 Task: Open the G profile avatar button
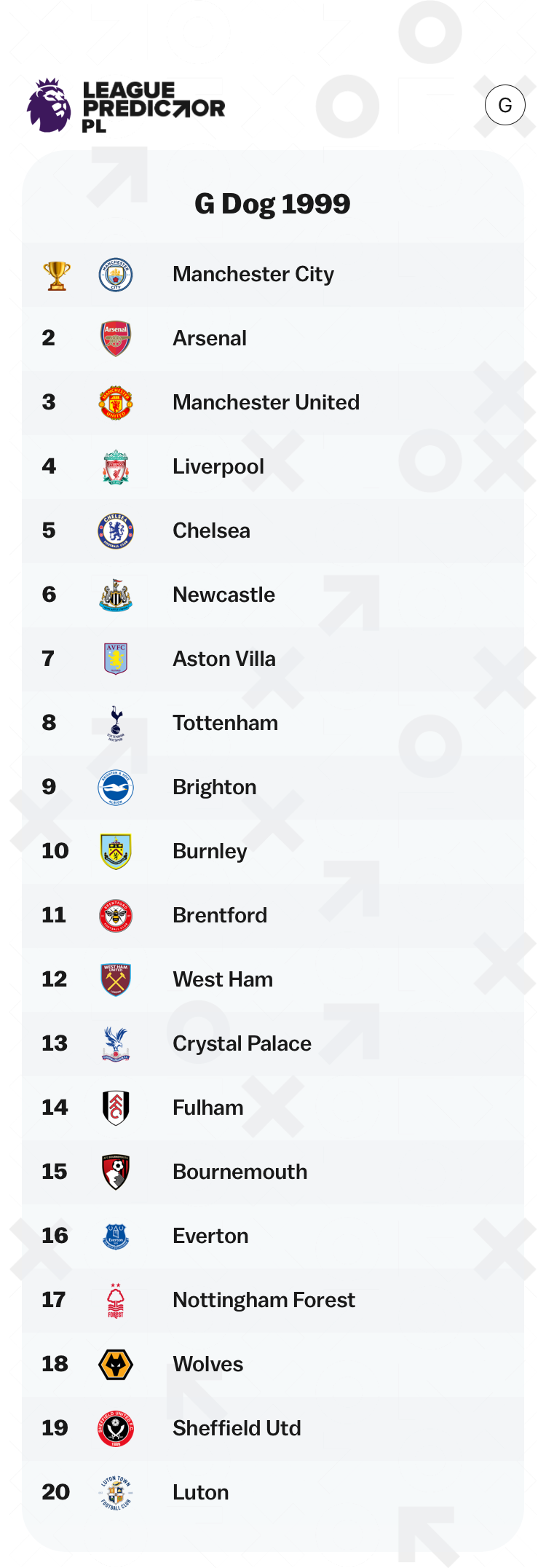tap(505, 105)
